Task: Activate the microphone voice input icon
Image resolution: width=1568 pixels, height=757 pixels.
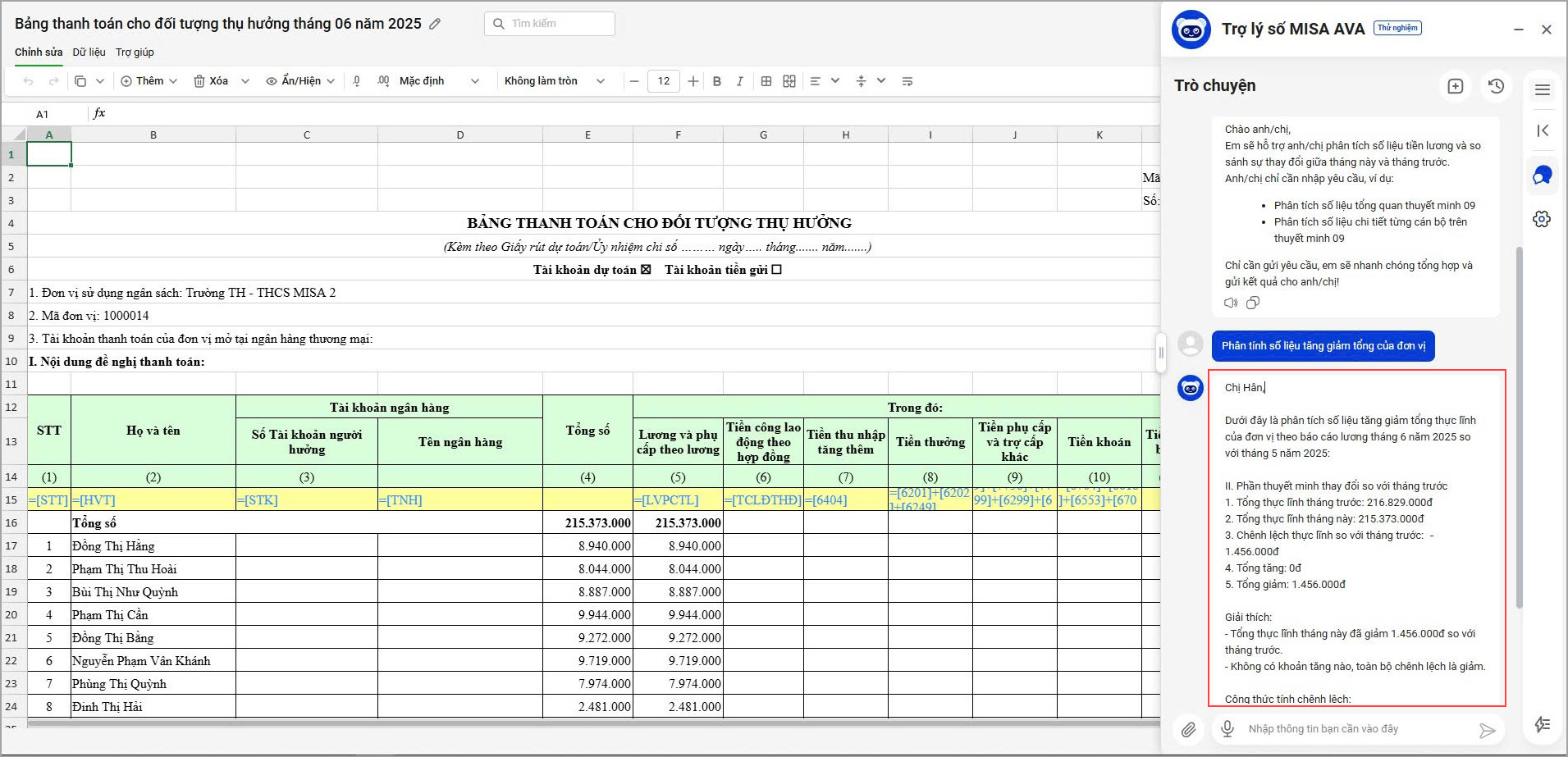Action: click(1227, 729)
